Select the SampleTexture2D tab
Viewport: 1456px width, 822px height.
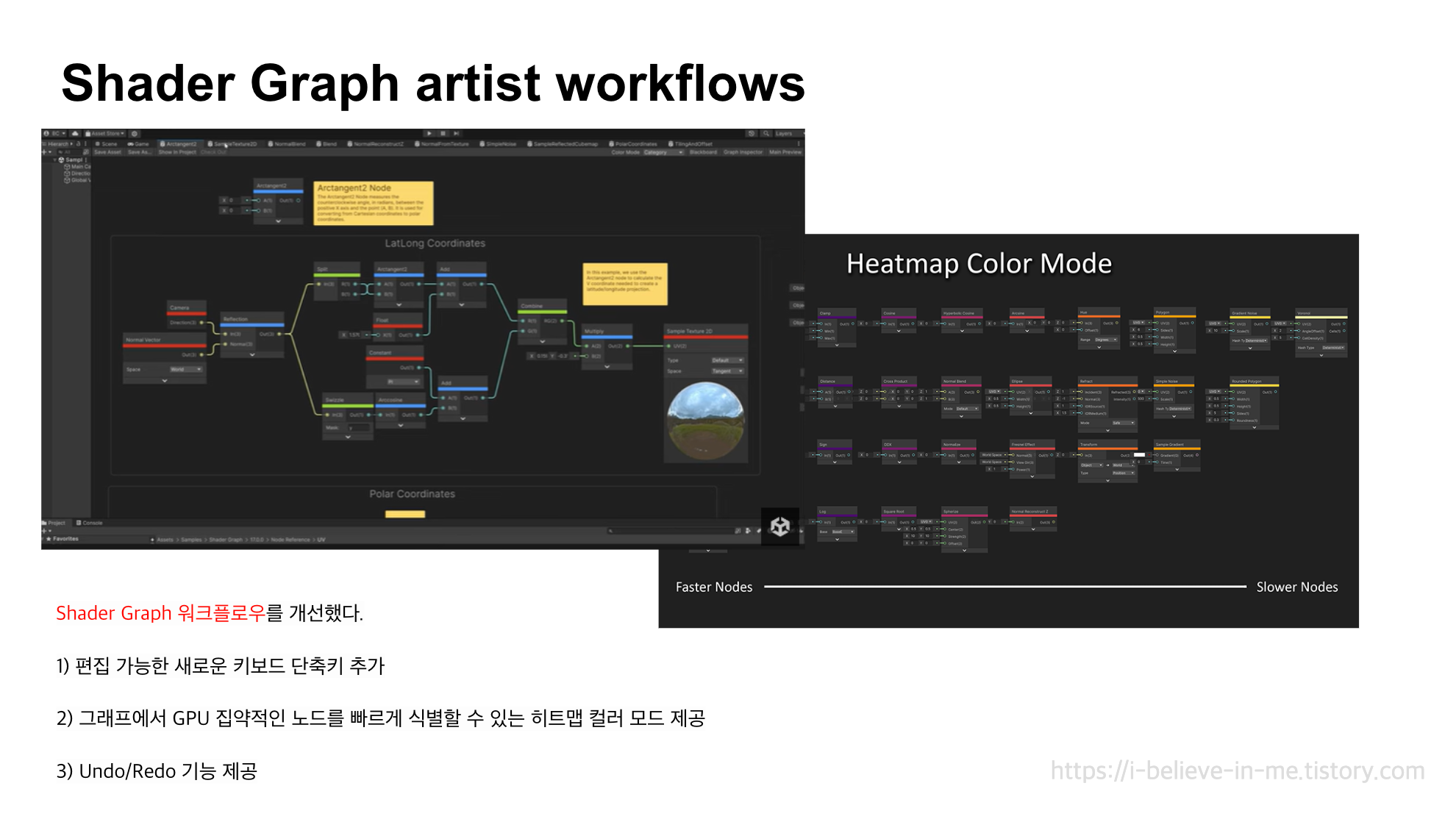click(233, 144)
